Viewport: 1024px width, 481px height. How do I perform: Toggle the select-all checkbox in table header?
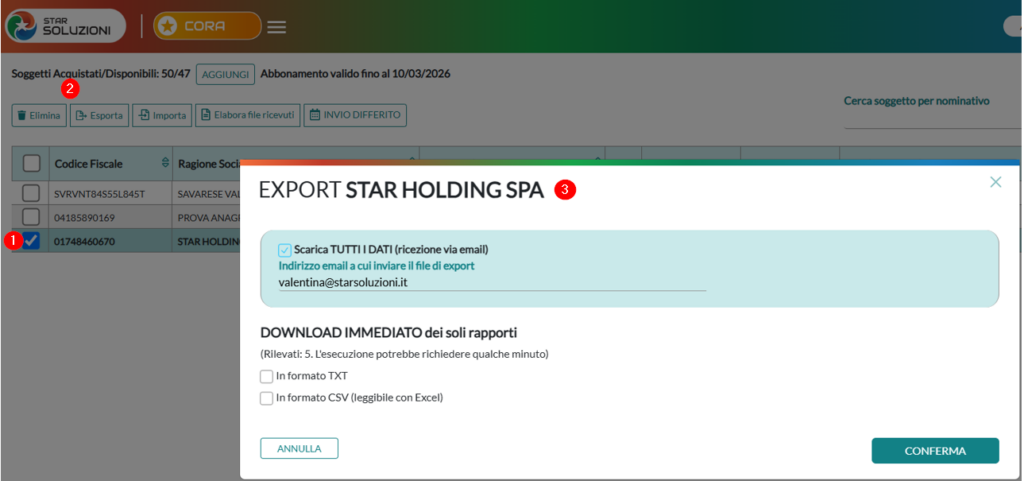click(x=31, y=164)
